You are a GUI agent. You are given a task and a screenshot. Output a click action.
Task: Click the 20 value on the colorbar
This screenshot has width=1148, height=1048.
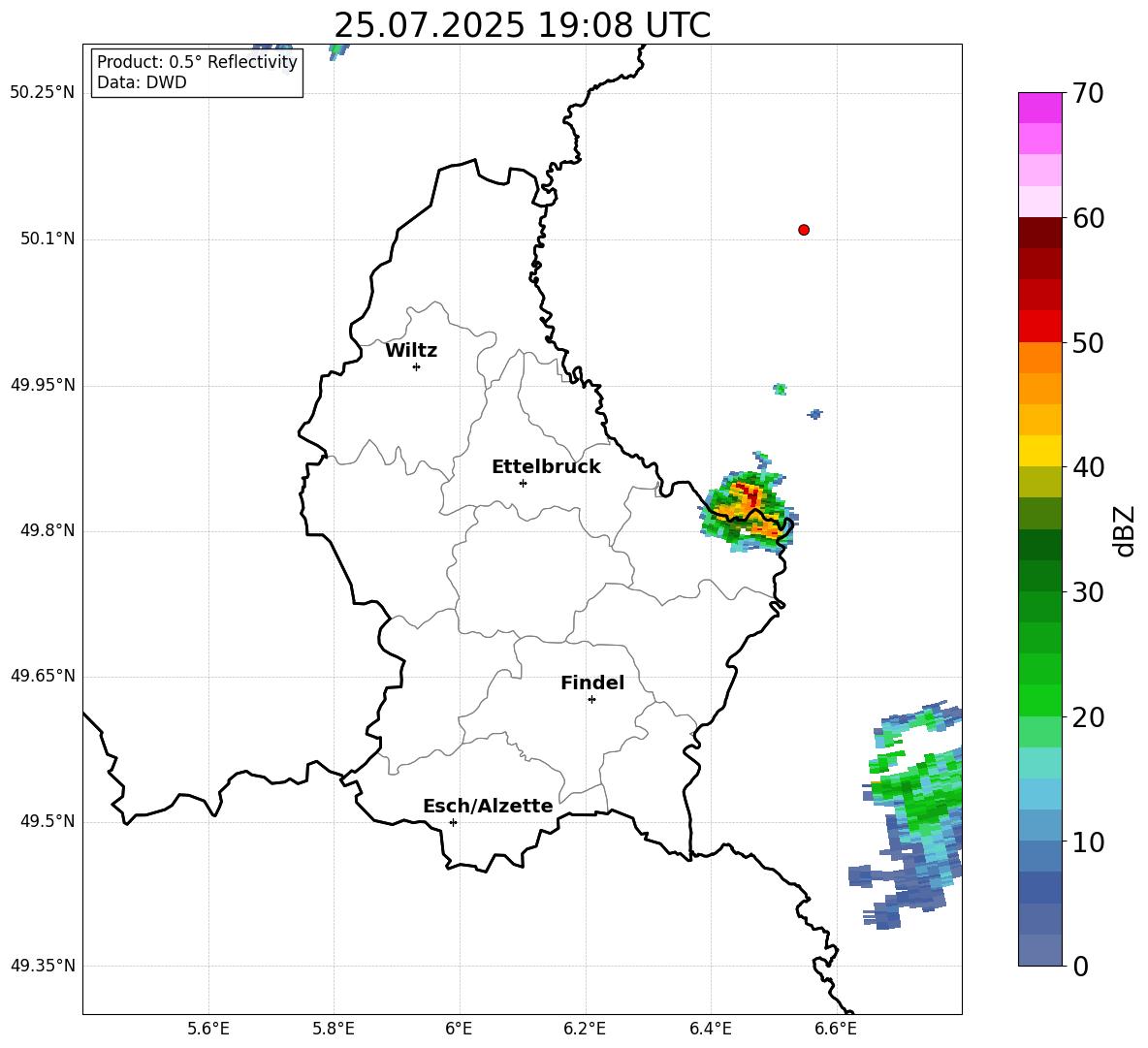click(1088, 717)
